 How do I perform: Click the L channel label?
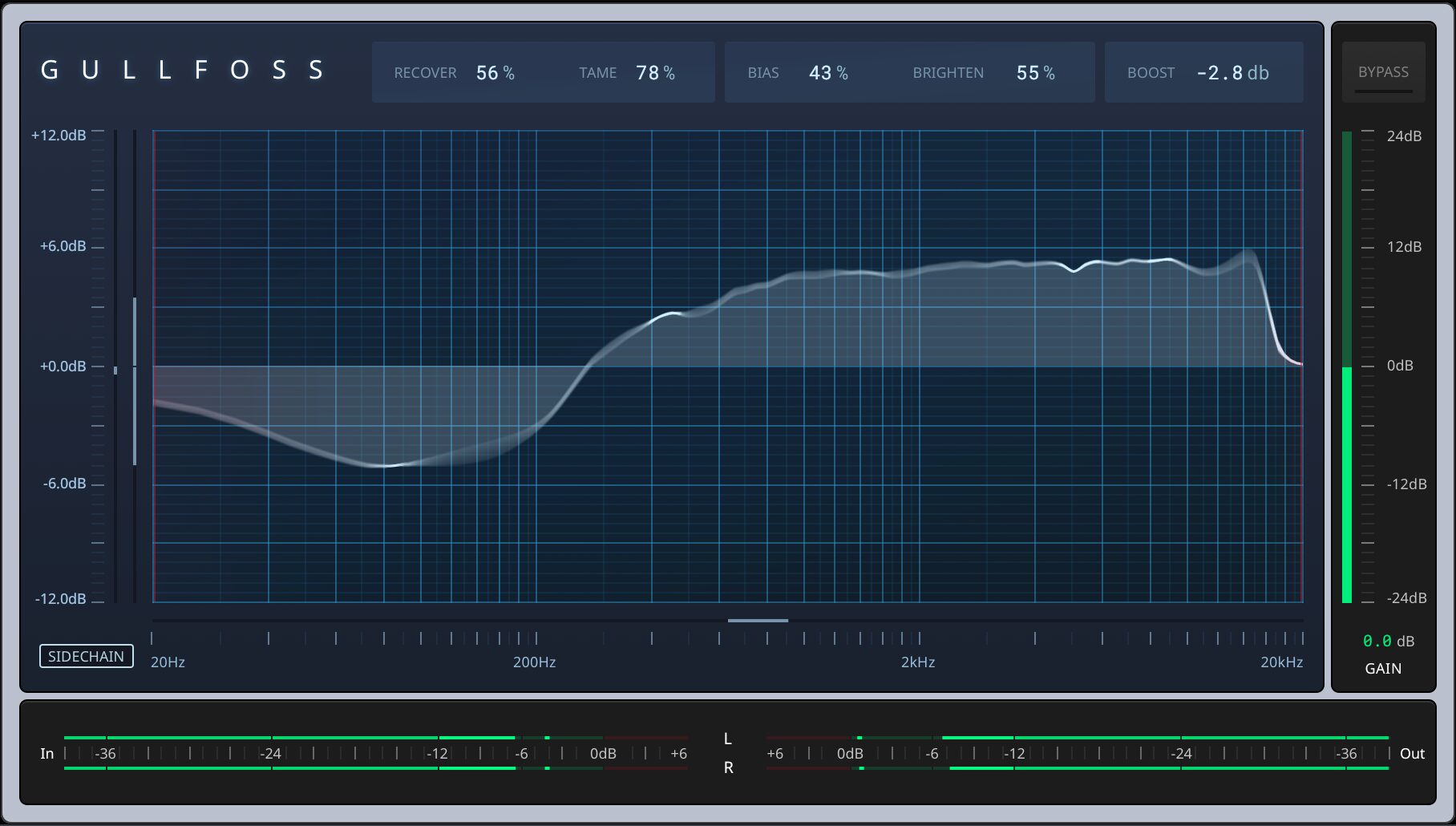(728, 739)
